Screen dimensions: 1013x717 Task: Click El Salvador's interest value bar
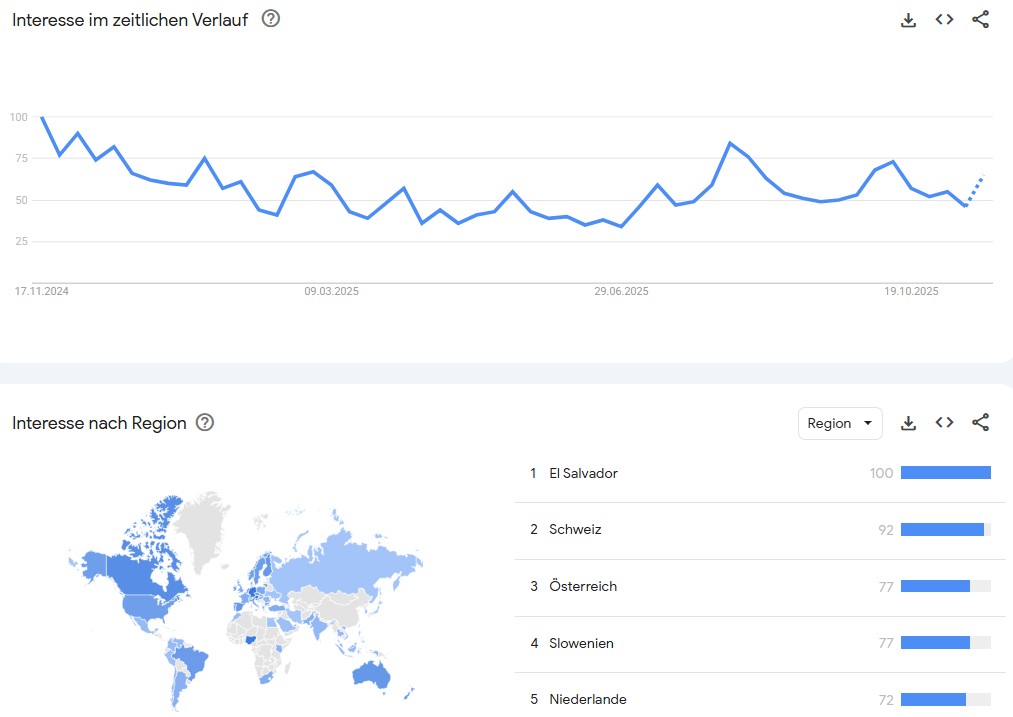pos(945,473)
